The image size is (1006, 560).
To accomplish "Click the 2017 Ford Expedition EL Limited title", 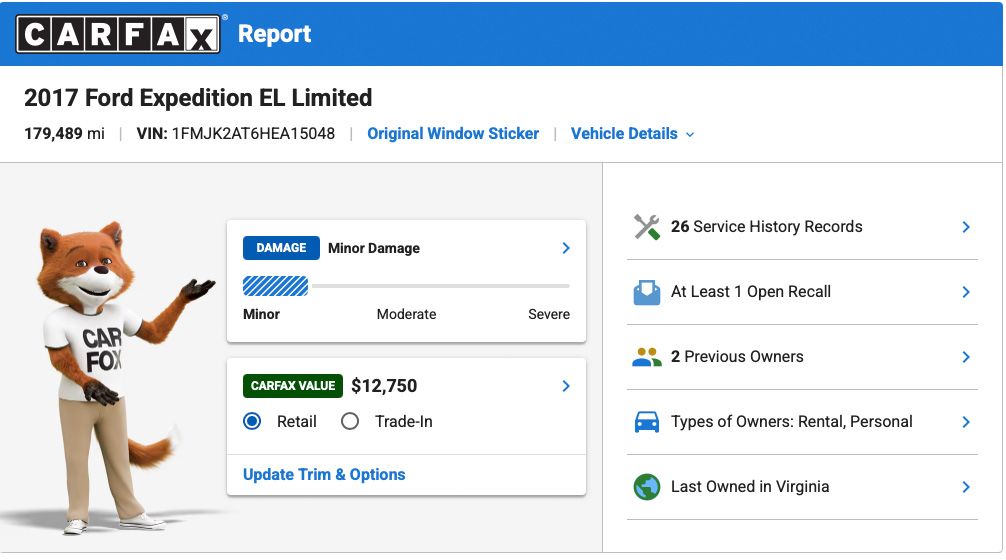I will pyautogui.click(x=198, y=98).
